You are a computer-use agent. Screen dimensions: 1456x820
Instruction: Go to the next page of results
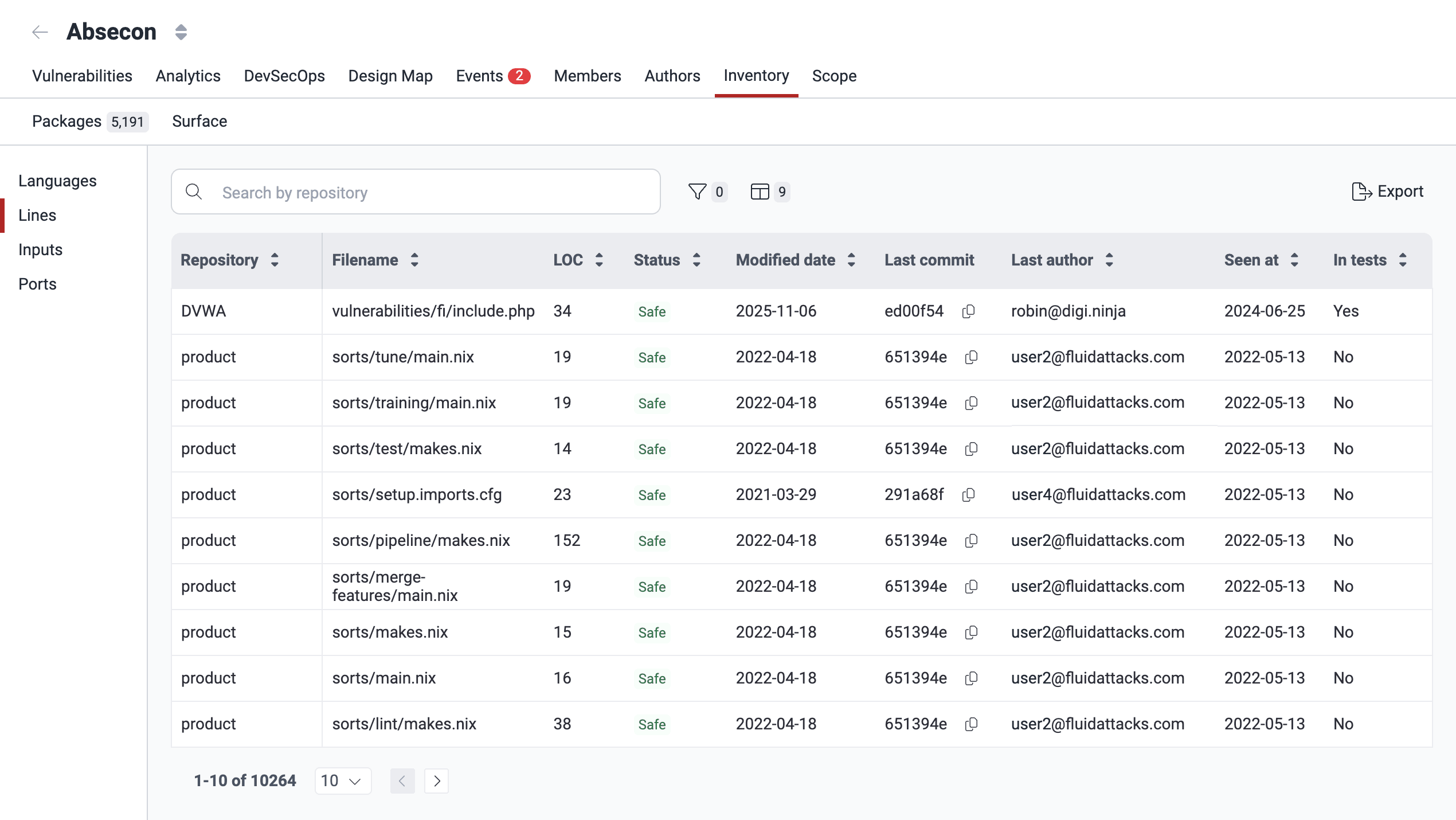(436, 780)
